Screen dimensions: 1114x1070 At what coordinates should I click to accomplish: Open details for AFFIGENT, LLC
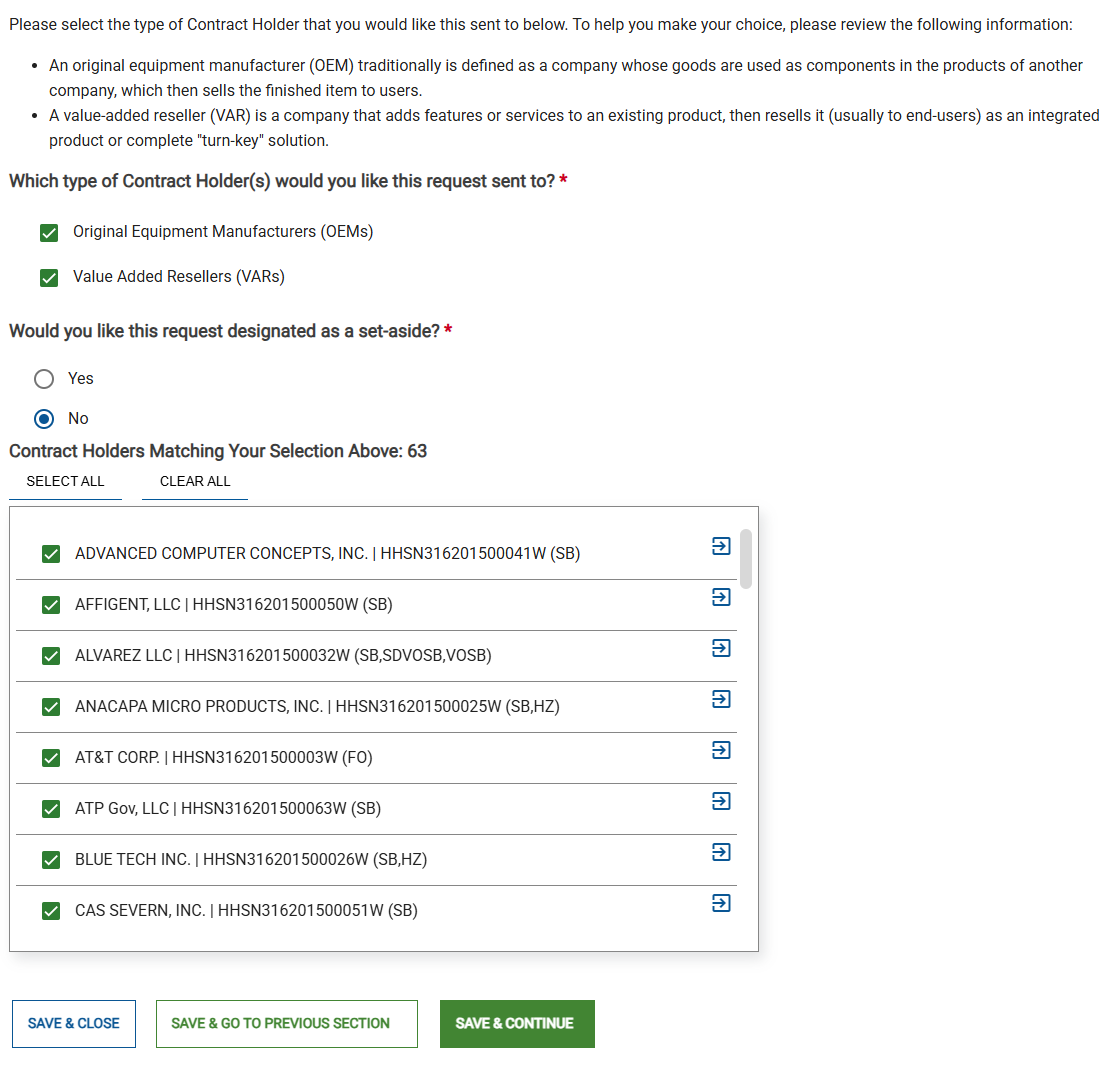(721, 597)
